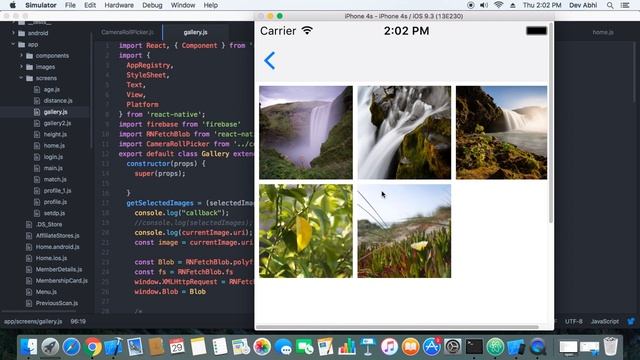Open Finder from the dock
Image resolution: width=640 pixels, height=360 pixels.
tap(29, 347)
